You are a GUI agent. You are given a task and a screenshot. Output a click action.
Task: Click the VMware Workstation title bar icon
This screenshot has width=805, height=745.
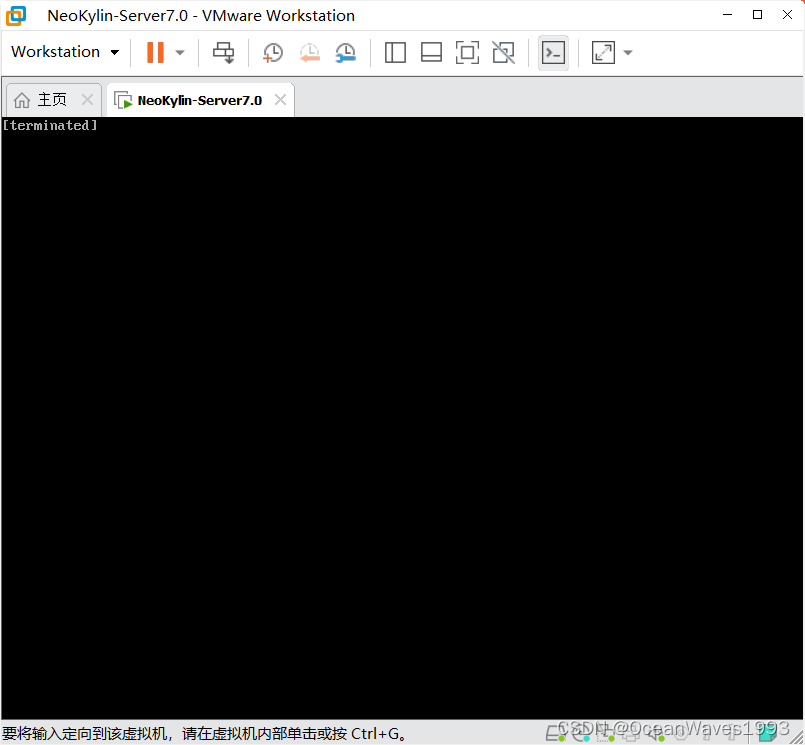point(16,15)
